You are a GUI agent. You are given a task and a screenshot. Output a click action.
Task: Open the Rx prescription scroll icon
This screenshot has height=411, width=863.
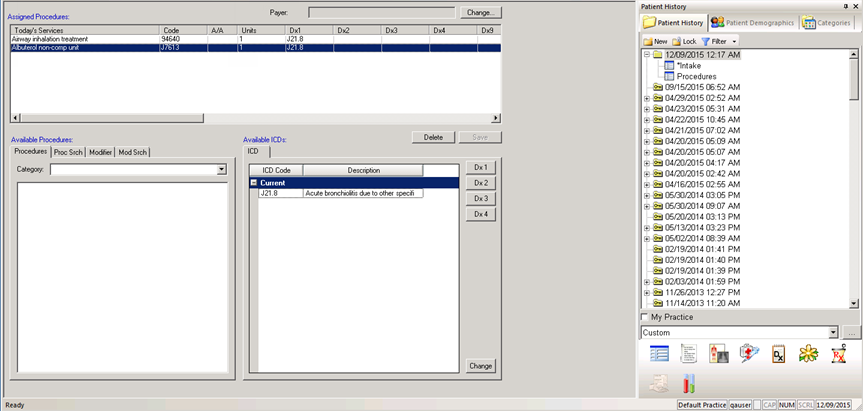tap(838, 354)
